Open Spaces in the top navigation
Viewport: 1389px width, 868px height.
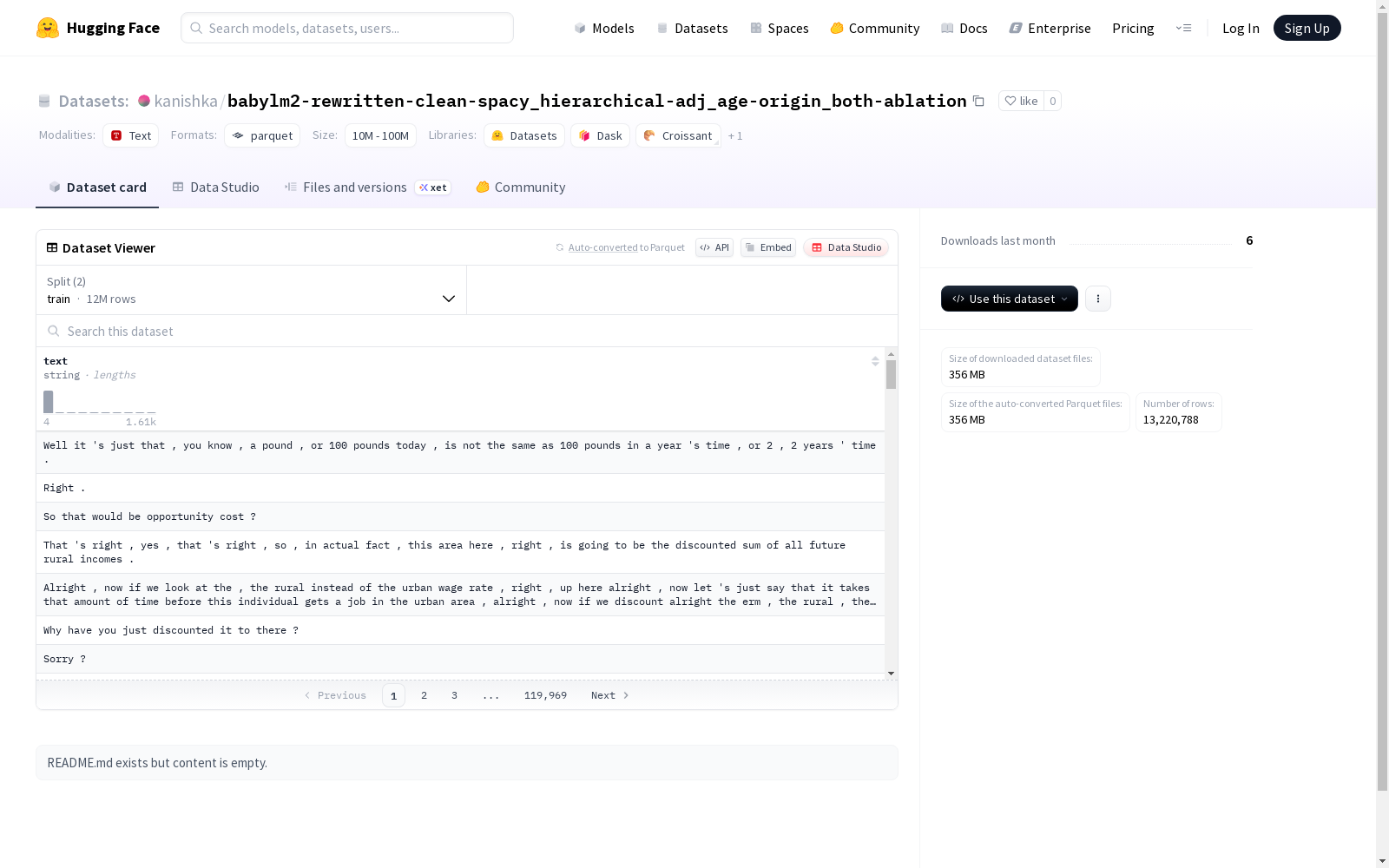pos(780,28)
